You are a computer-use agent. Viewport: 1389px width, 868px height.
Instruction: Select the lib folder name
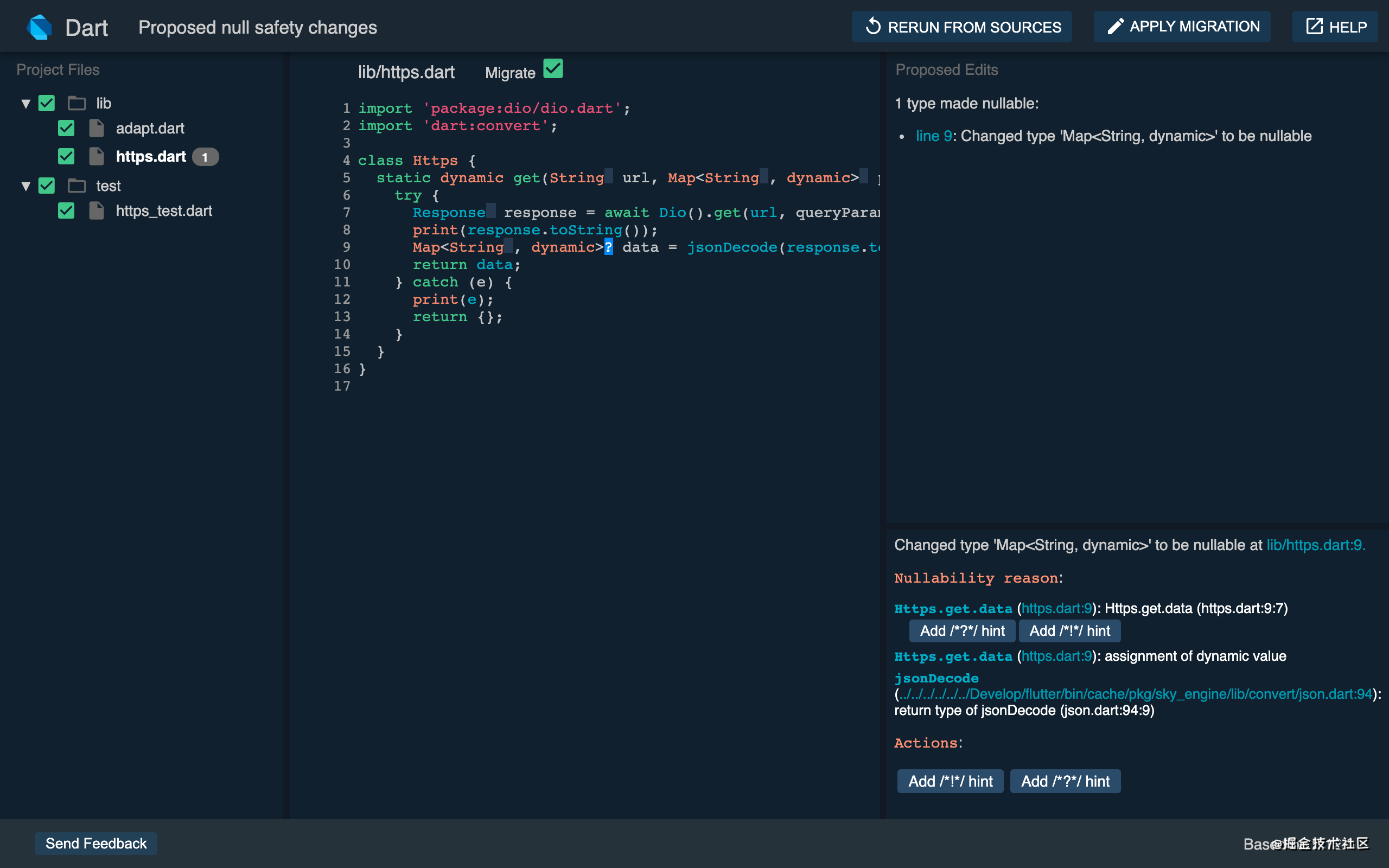pos(104,103)
